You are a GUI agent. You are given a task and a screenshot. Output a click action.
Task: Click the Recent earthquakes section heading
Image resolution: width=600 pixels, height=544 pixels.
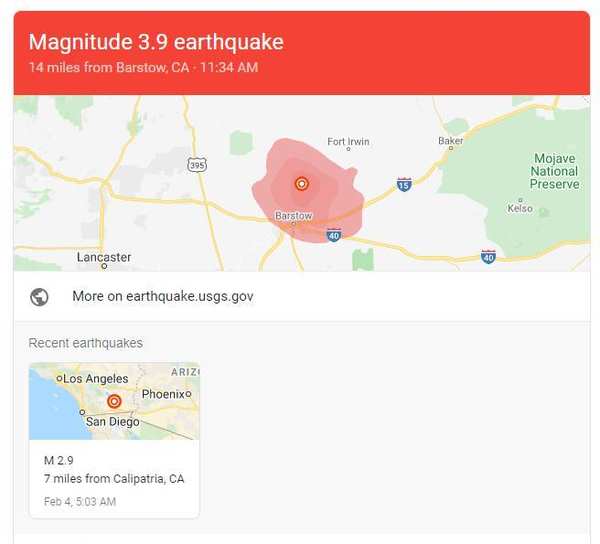coord(86,343)
